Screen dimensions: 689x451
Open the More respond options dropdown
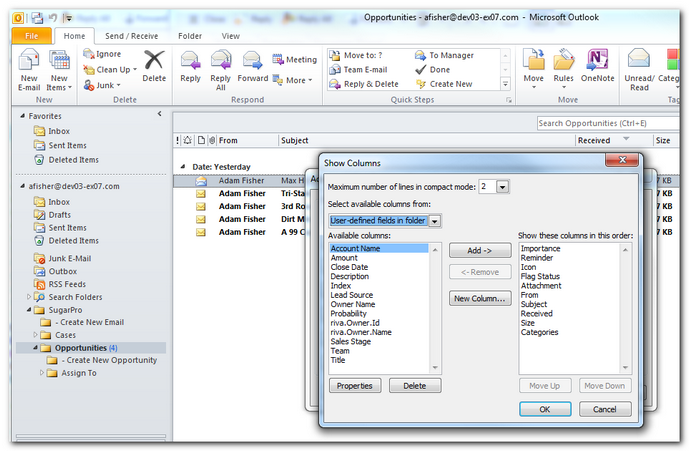tap(292, 80)
